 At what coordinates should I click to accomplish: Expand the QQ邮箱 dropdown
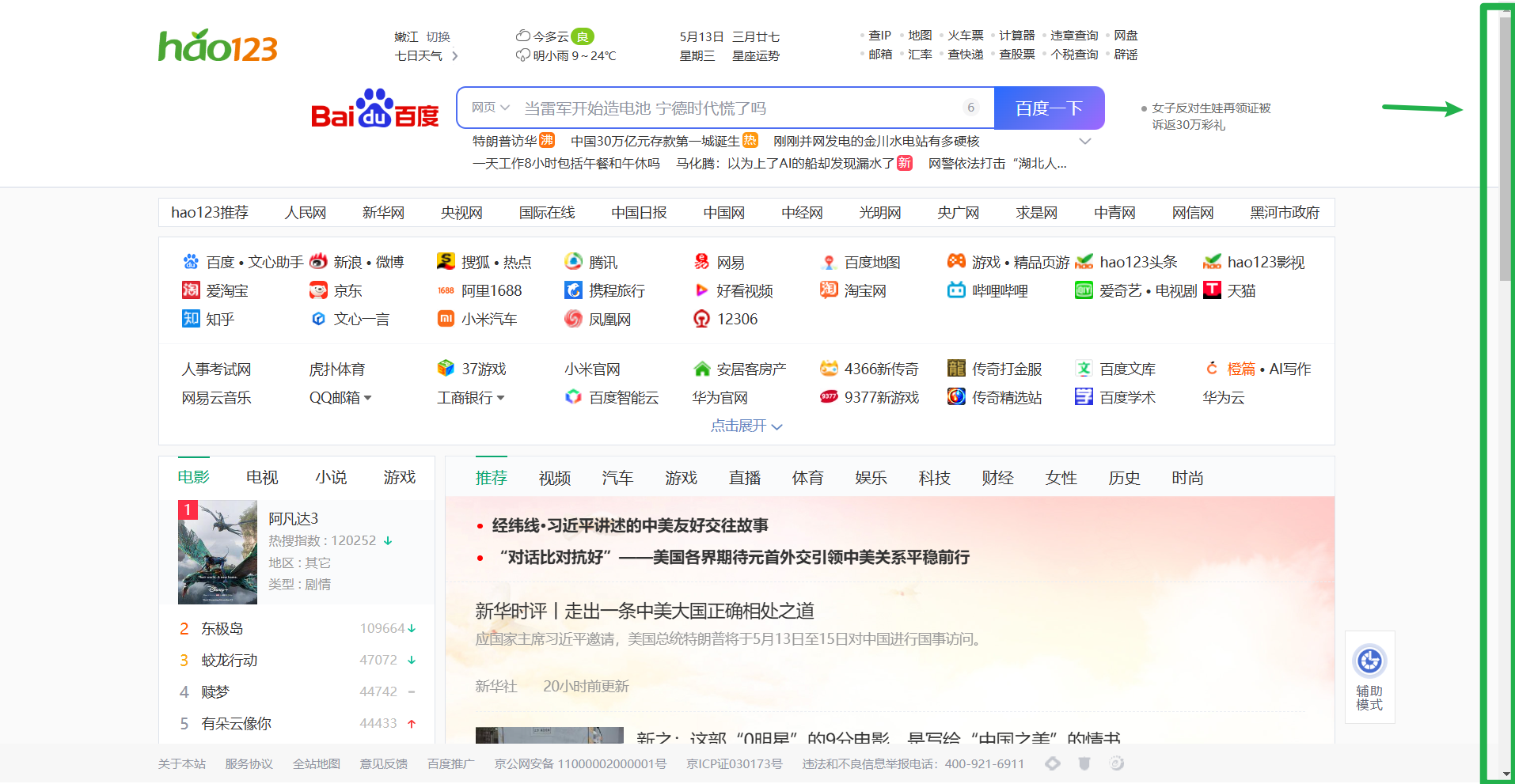(x=367, y=398)
